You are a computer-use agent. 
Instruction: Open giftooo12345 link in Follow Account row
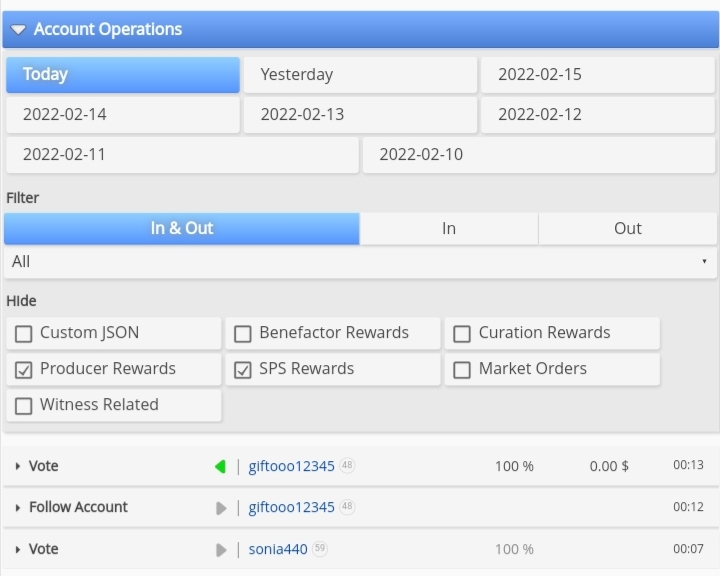tap(291, 508)
